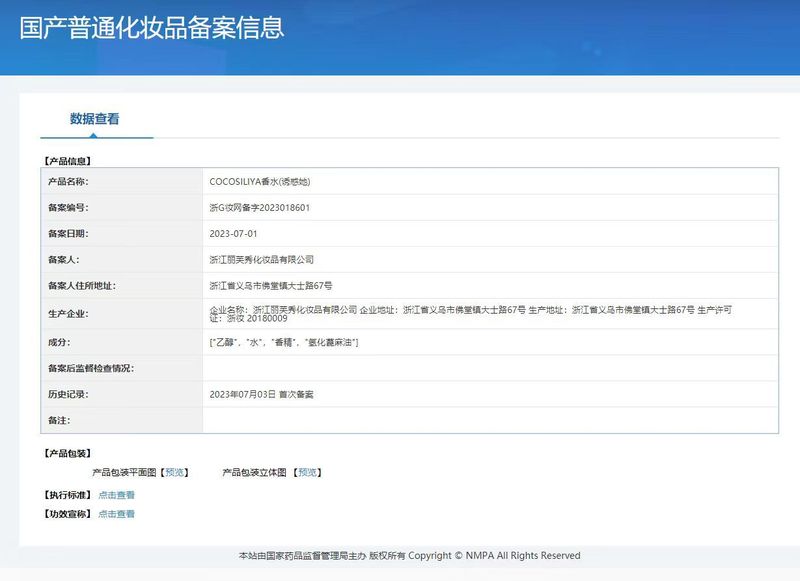Click the 历史记录 row label
The height and width of the screenshot is (581, 800).
[x=68, y=394]
